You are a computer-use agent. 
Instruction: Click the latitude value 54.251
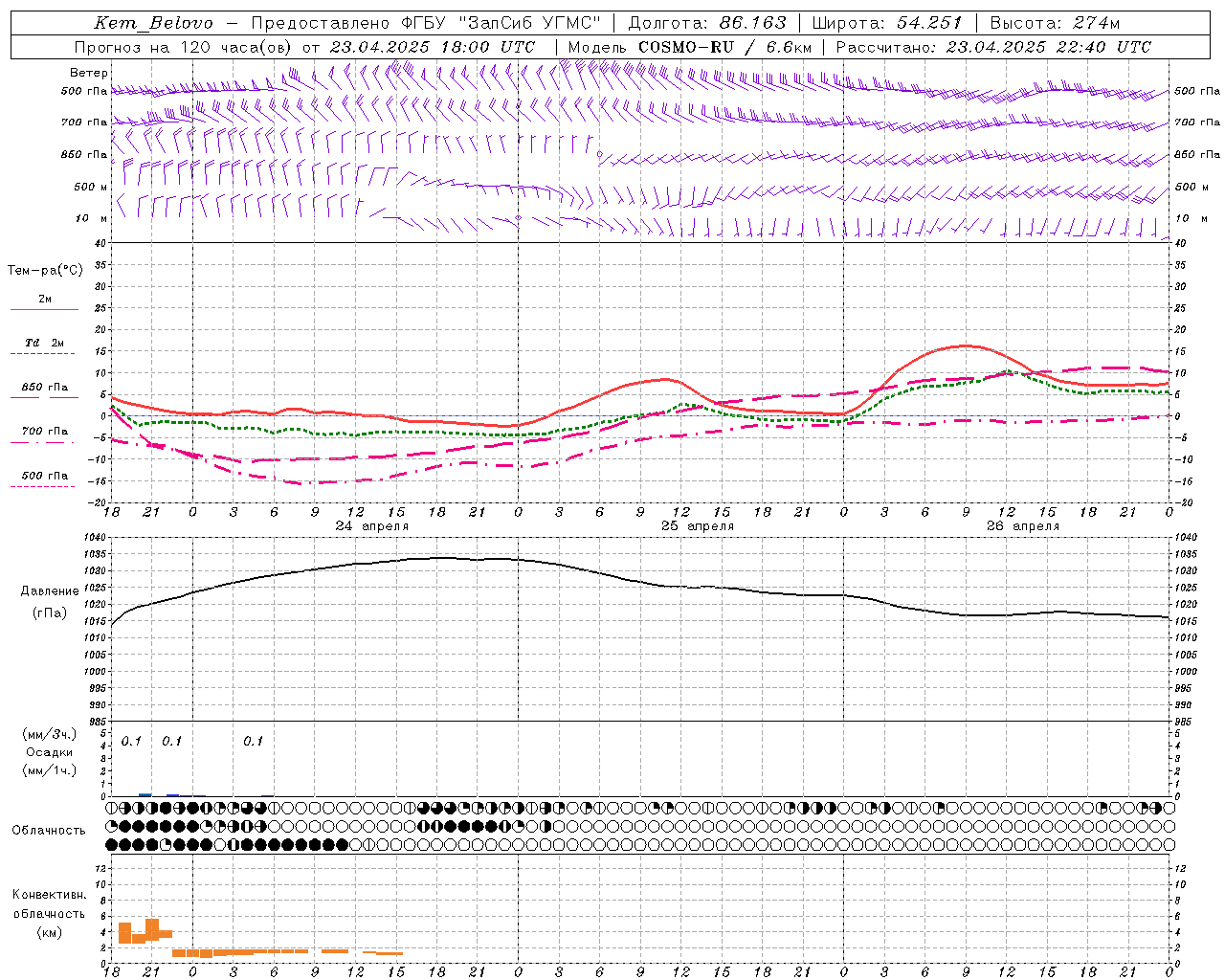[928, 23]
